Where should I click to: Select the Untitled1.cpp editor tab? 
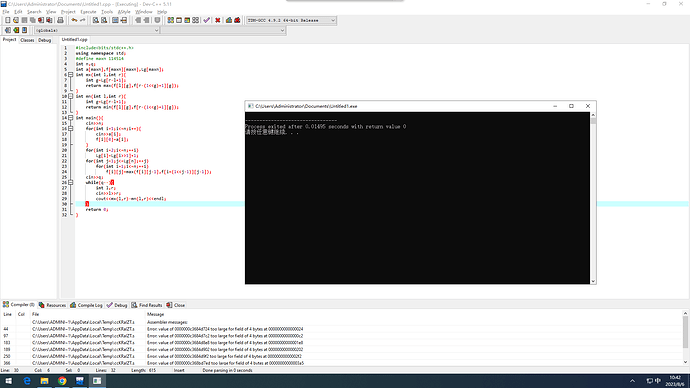tap(74, 40)
